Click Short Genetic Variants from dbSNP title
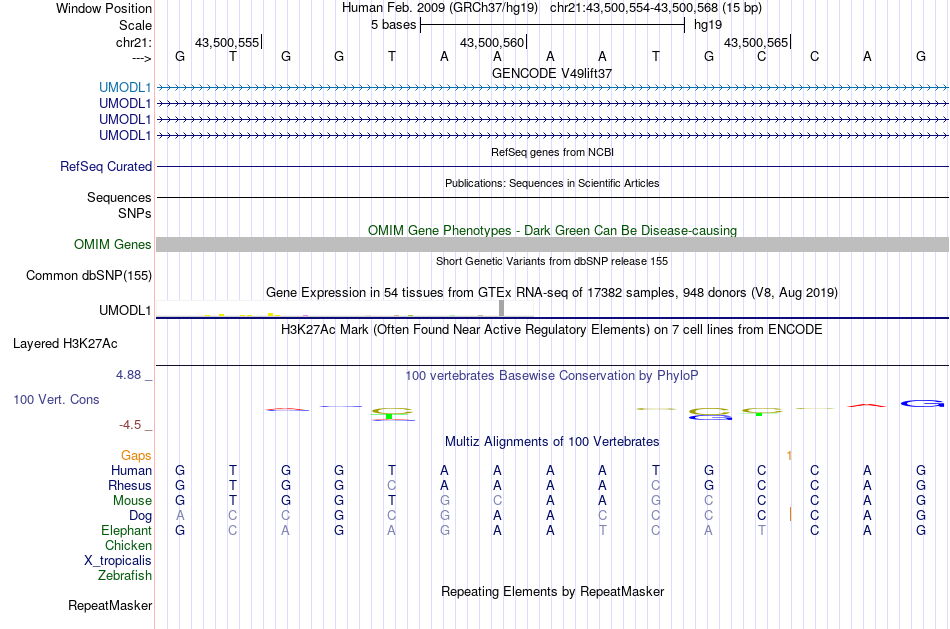950x629 pixels. tap(552, 261)
